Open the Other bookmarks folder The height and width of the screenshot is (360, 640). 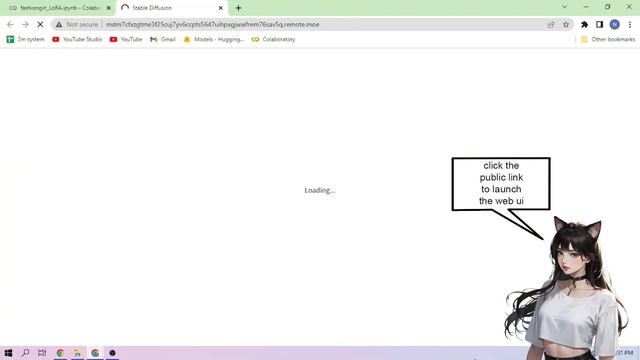click(x=608, y=39)
